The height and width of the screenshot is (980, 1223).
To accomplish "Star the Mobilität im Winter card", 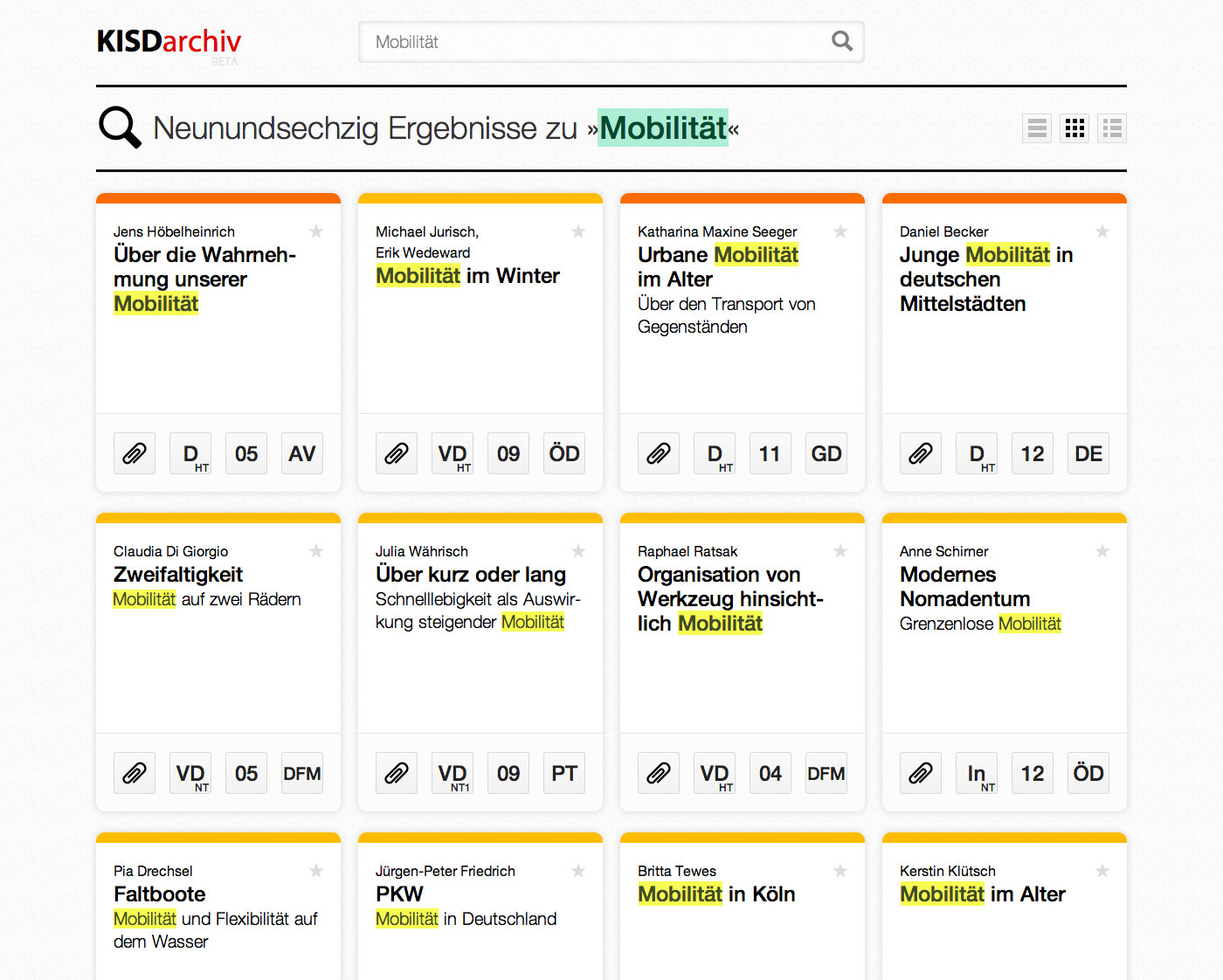I will (578, 231).
